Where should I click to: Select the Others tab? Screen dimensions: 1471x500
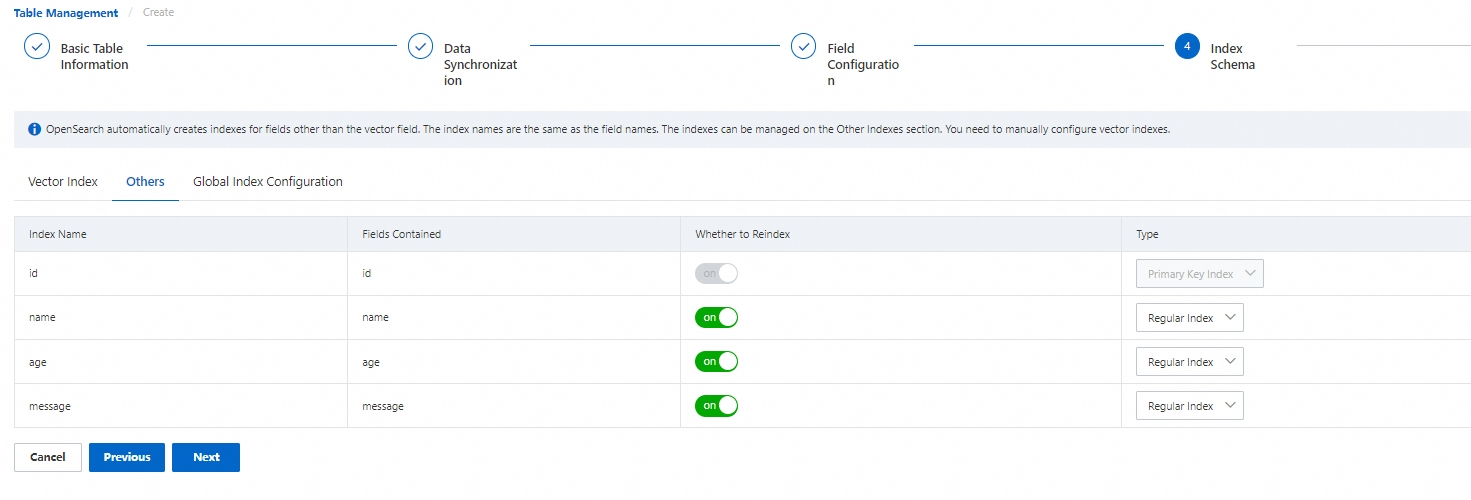tap(145, 182)
